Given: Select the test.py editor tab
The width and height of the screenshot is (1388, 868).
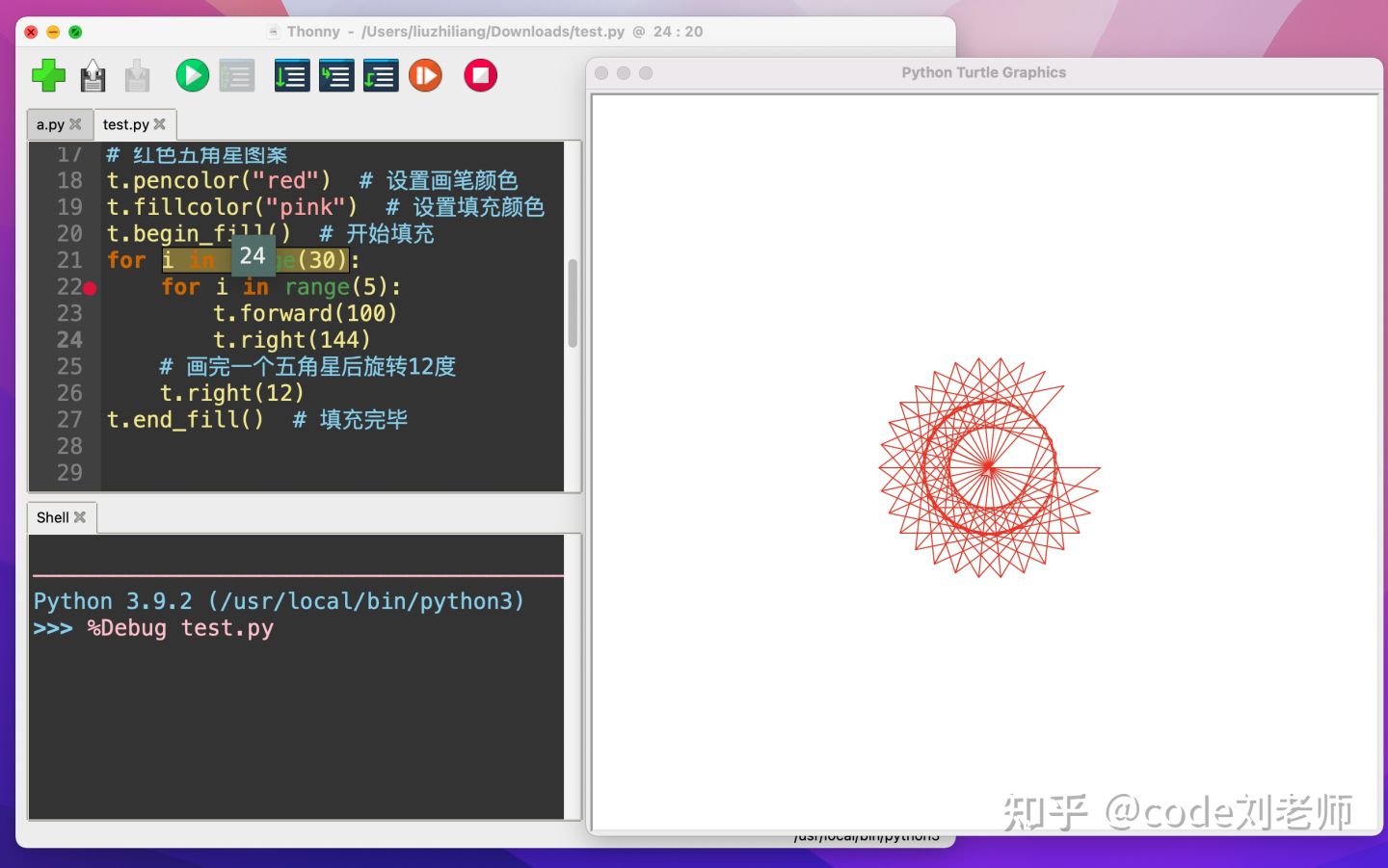Looking at the screenshot, I should (x=125, y=124).
